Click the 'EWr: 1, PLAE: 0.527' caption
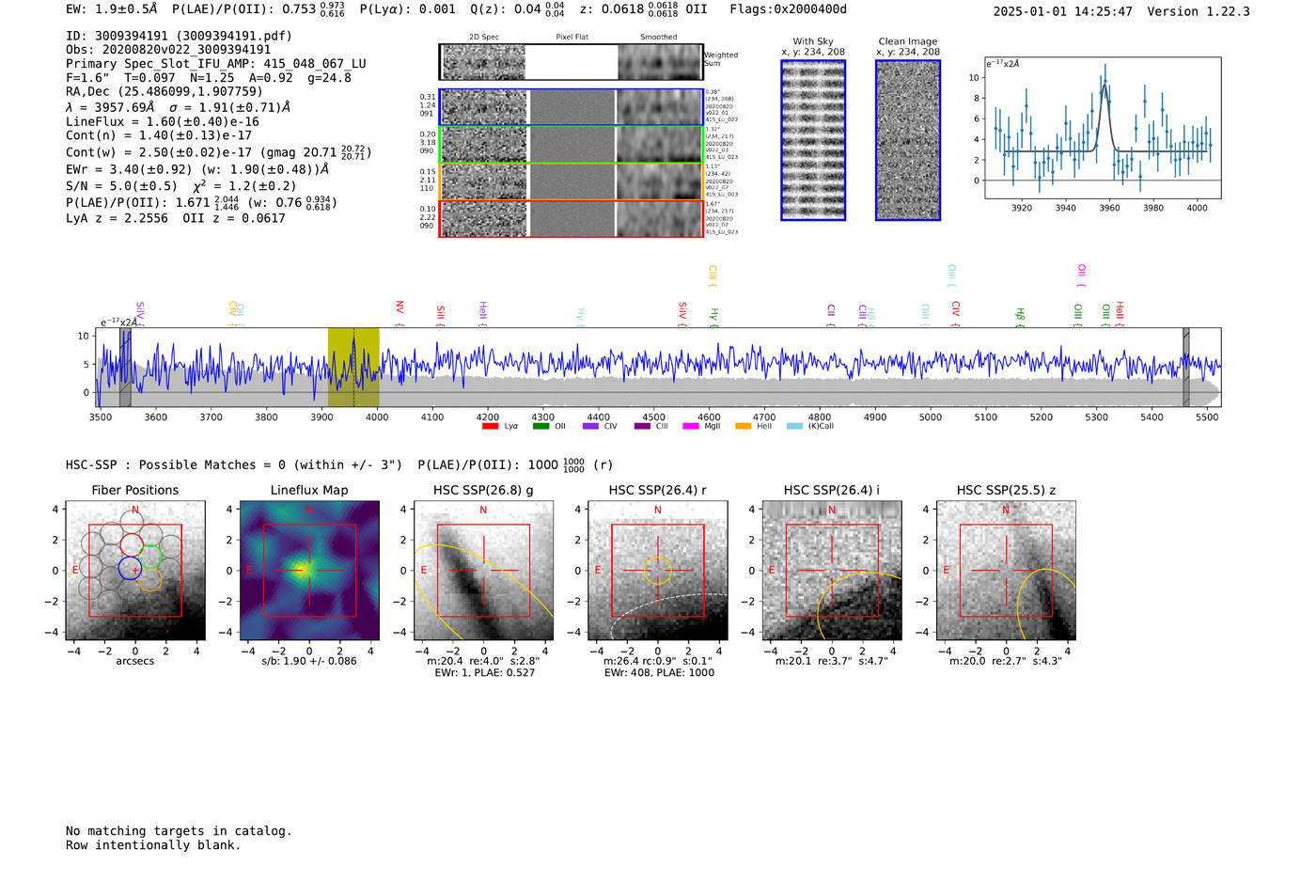 (484, 672)
